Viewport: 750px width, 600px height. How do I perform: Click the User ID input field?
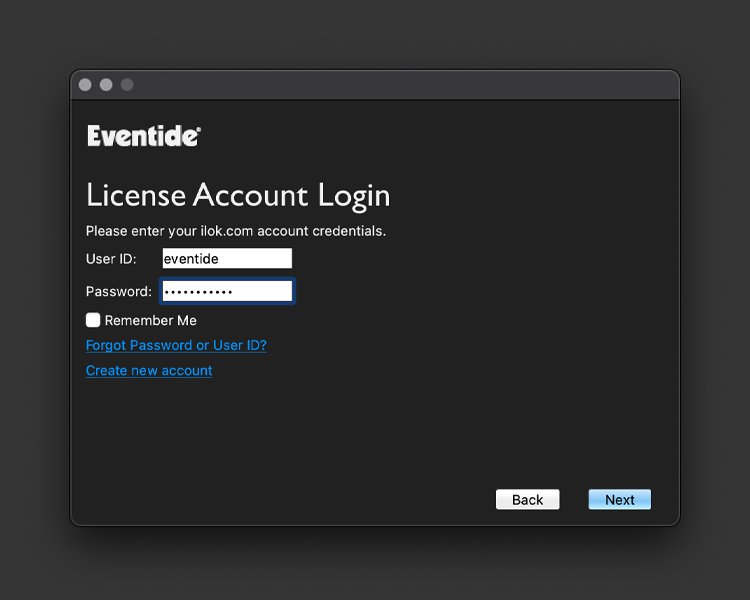click(x=227, y=259)
